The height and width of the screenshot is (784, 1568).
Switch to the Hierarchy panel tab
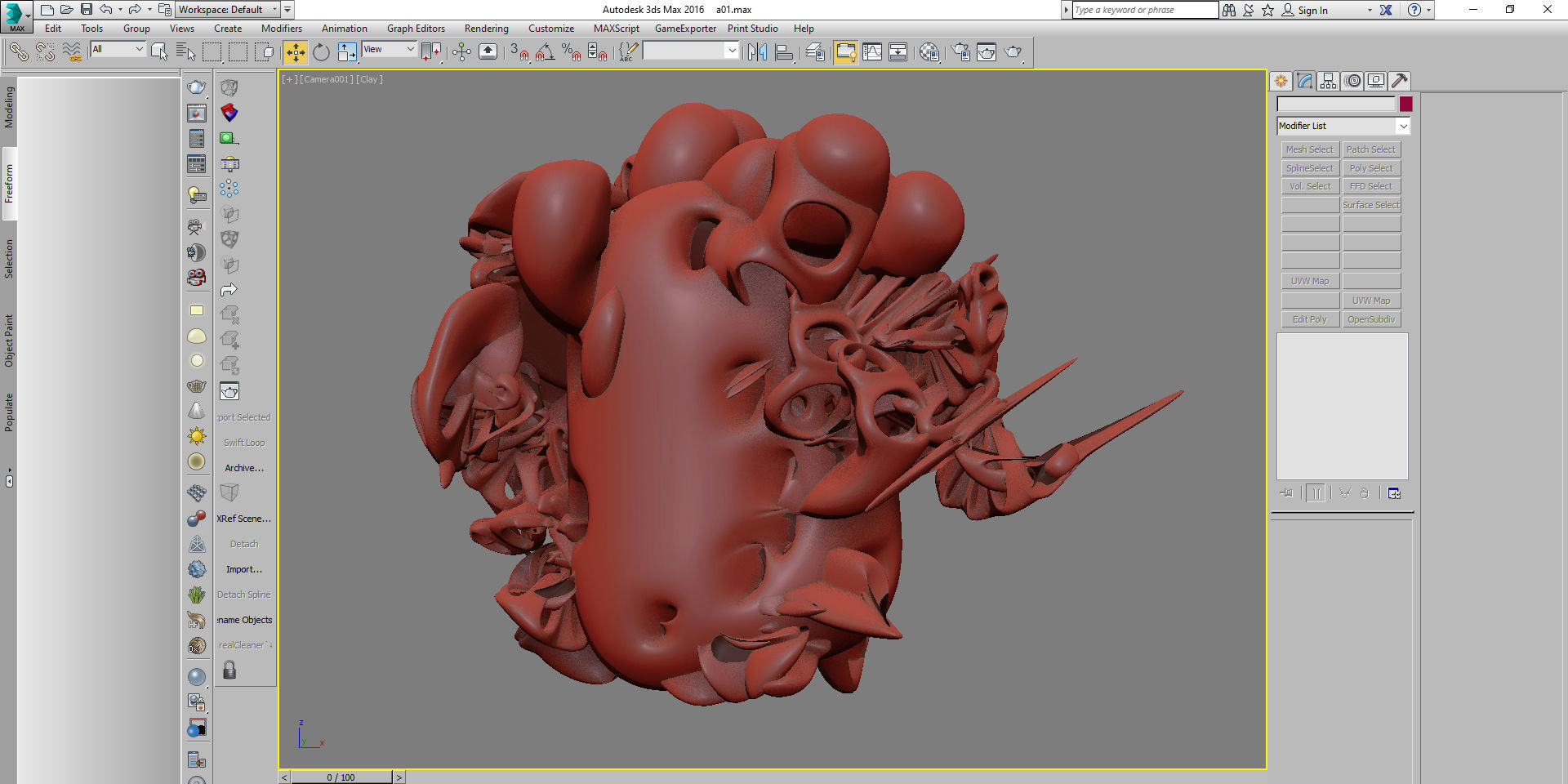[x=1328, y=81]
